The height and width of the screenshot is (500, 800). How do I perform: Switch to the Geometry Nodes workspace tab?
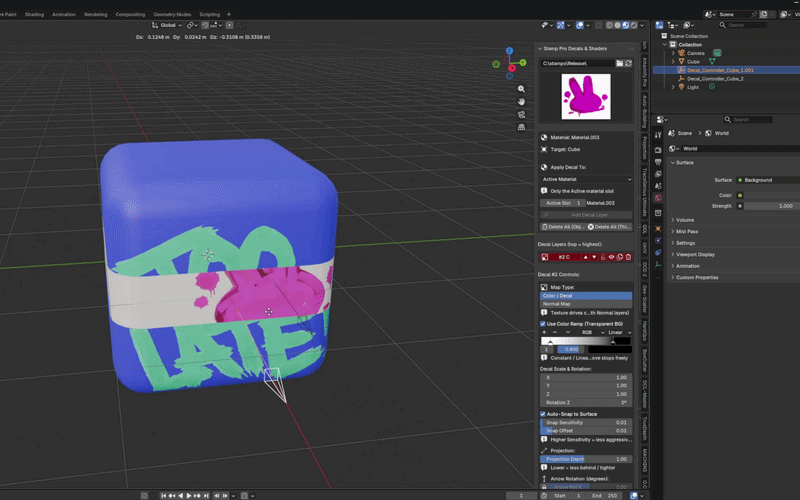tap(172, 14)
